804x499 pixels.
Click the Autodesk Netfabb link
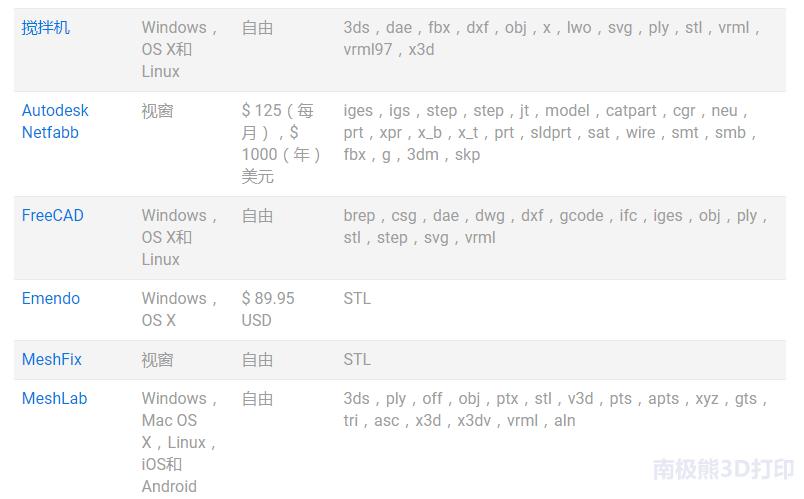(x=55, y=121)
